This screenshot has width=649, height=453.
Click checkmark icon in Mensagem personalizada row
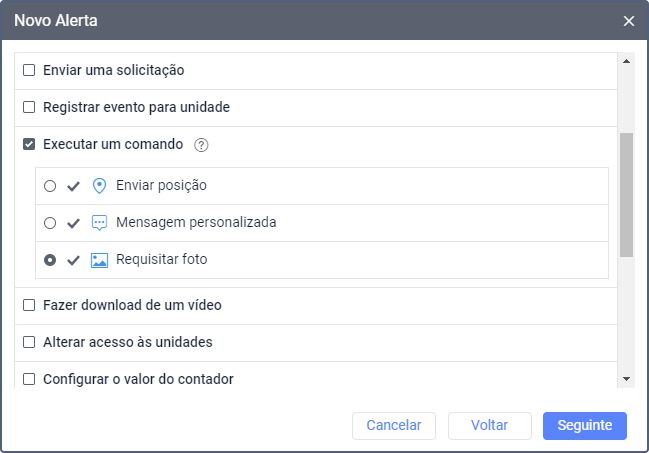pos(73,223)
